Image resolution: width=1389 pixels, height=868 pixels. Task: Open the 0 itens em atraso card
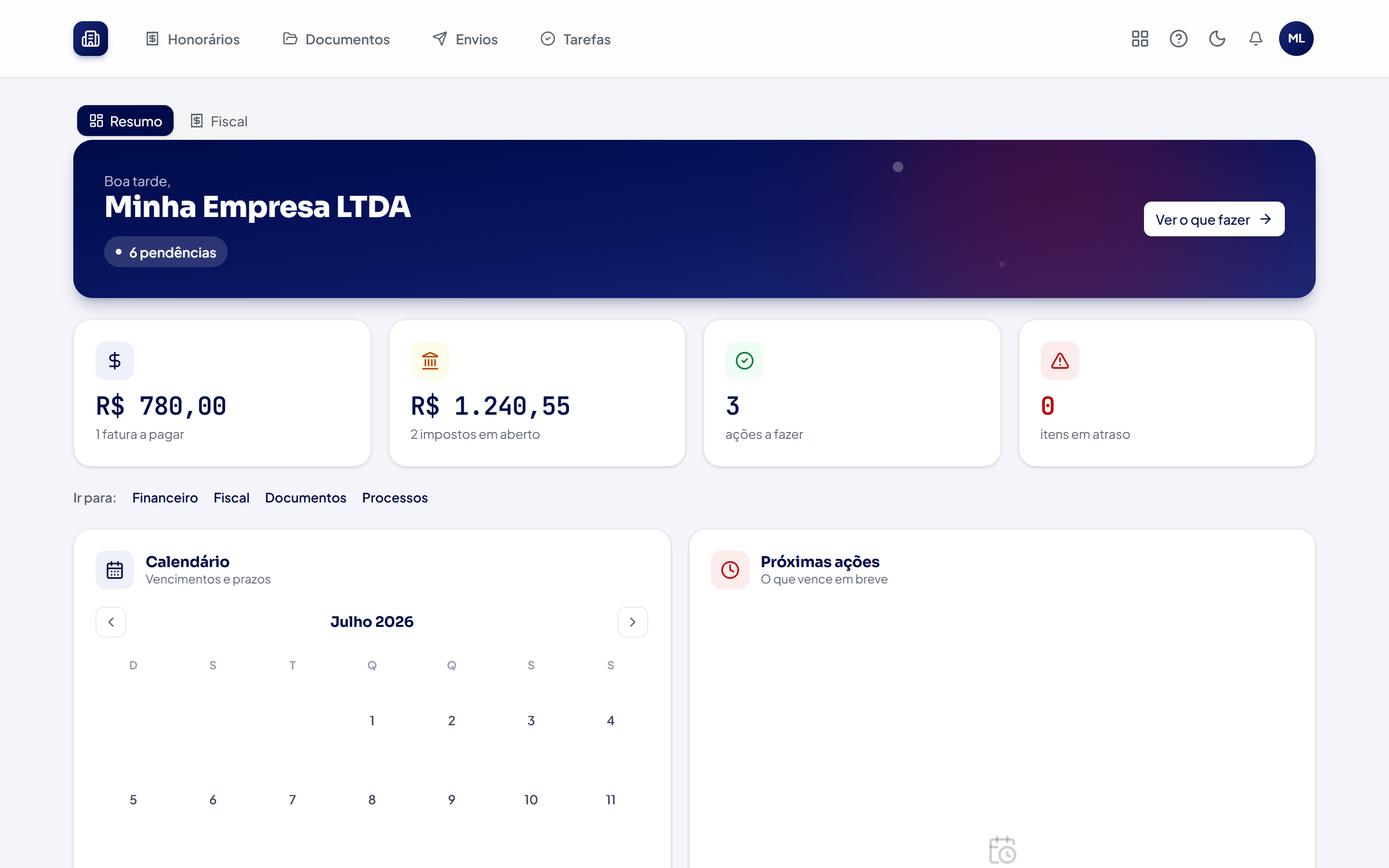1167,393
